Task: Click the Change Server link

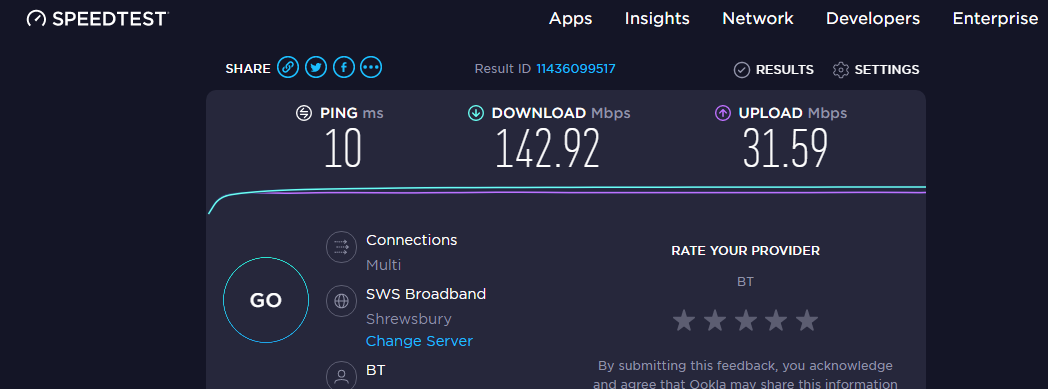Action: [419, 341]
